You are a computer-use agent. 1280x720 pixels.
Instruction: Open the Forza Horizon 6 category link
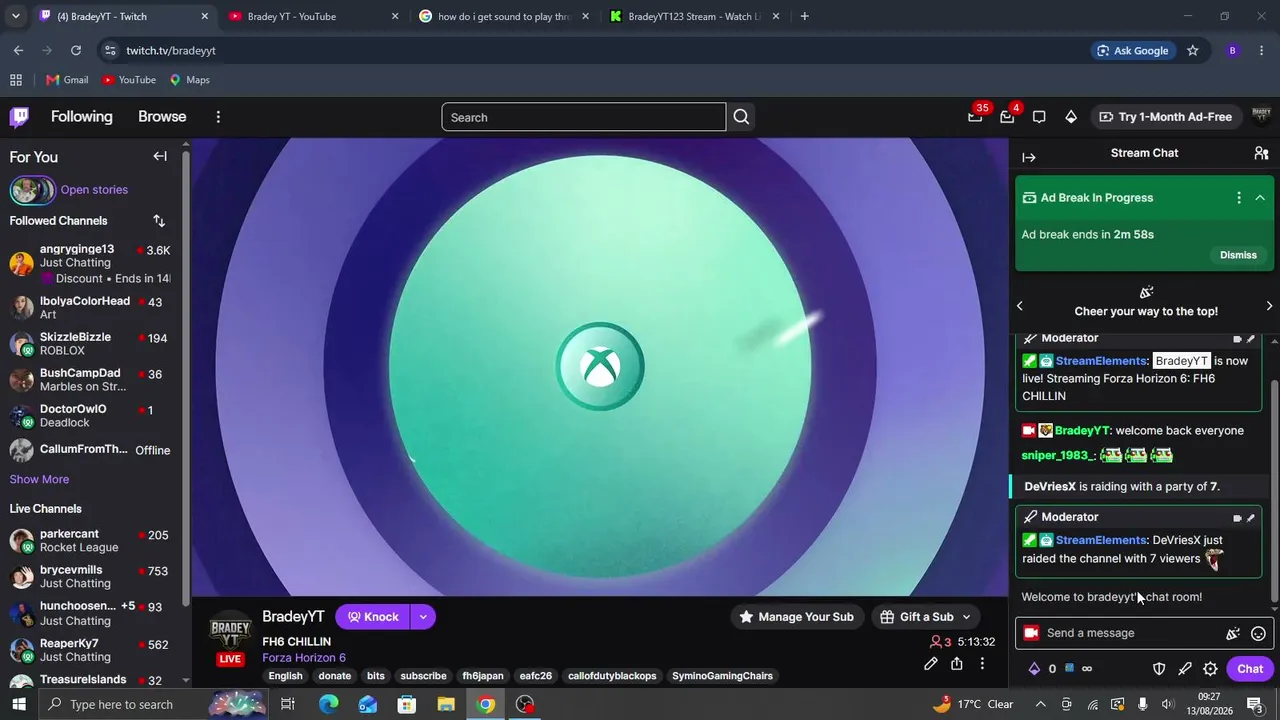304,658
